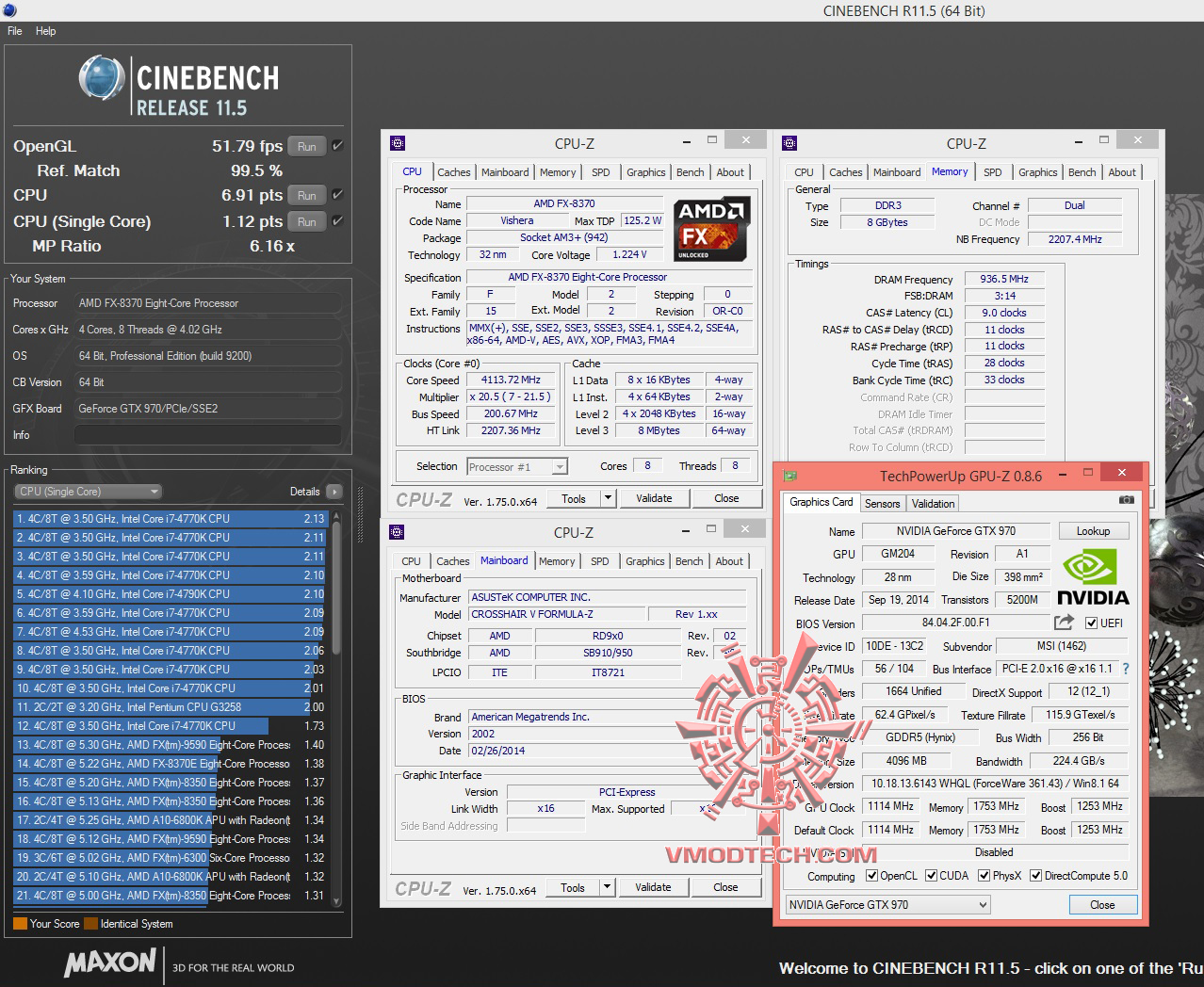Click the orange Your Score legend swatch
The width and height of the screenshot is (1204, 987).
click(x=20, y=924)
